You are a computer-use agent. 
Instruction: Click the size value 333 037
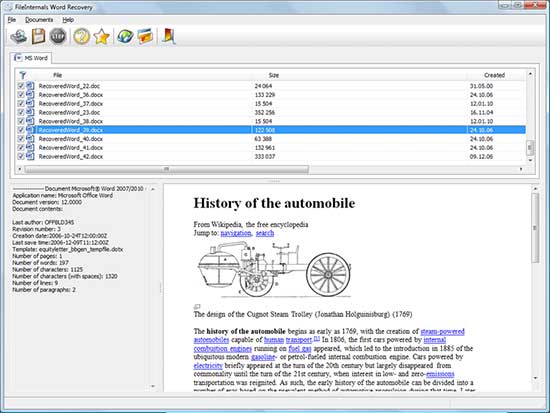265,156
